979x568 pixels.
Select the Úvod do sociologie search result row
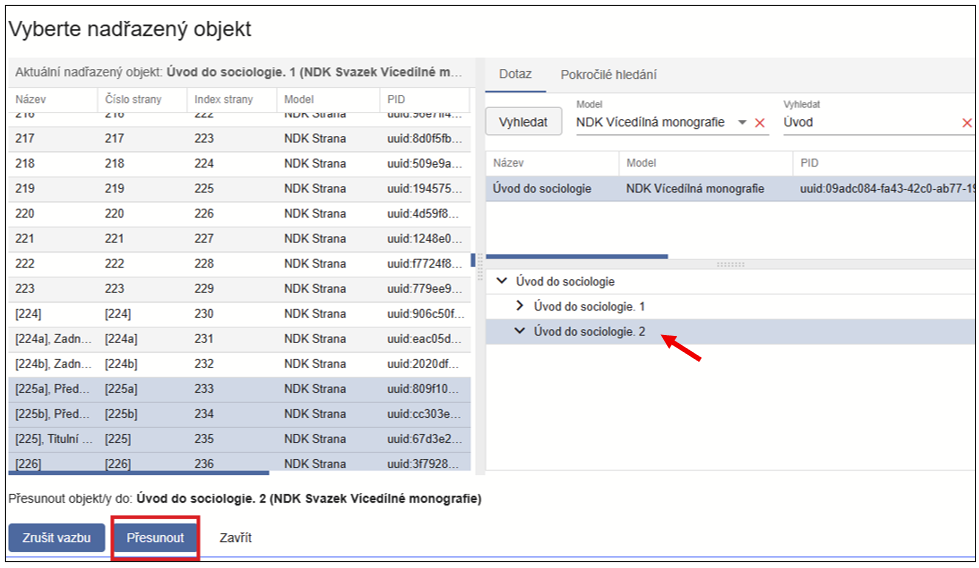pos(542,188)
